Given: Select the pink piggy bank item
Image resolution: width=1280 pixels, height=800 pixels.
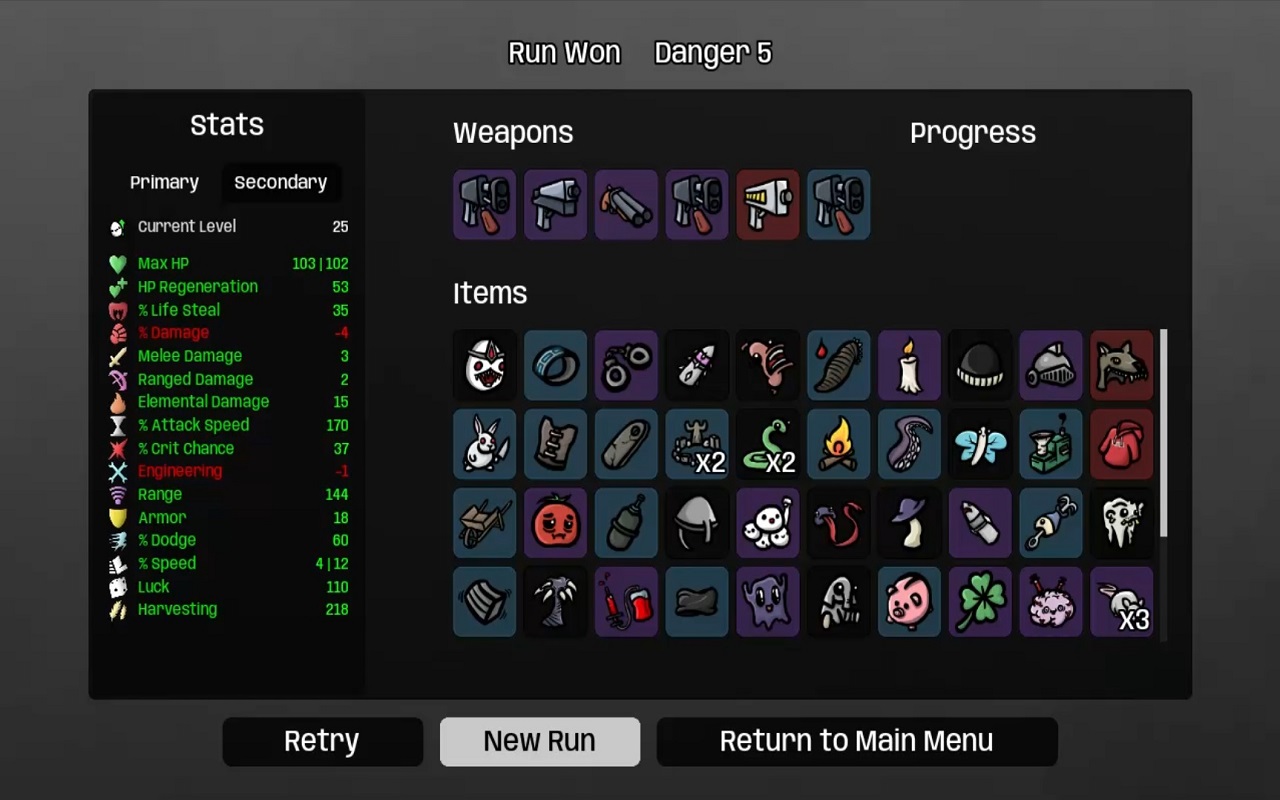Looking at the screenshot, I should pyautogui.click(x=909, y=602).
